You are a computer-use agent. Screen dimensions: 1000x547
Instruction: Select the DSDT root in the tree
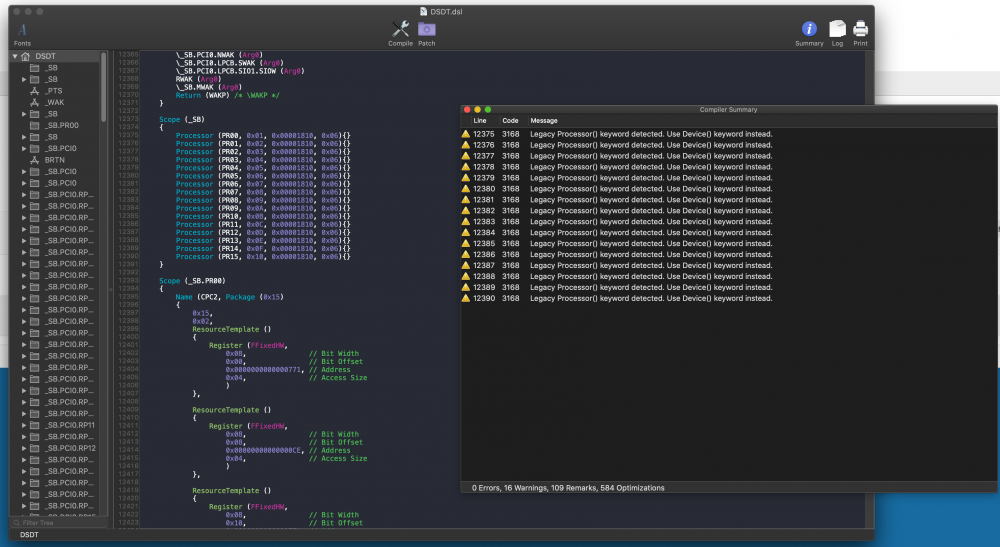[45, 56]
